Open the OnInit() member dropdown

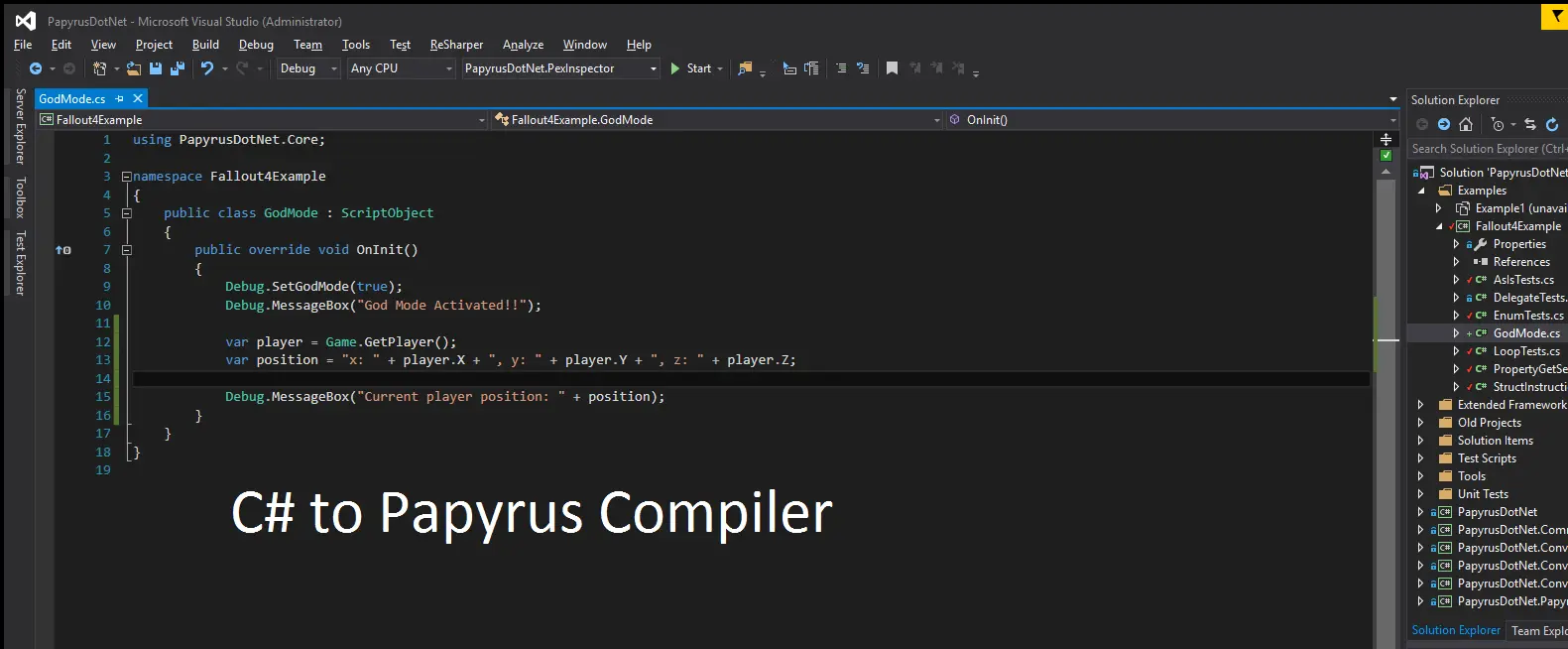click(1172, 120)
